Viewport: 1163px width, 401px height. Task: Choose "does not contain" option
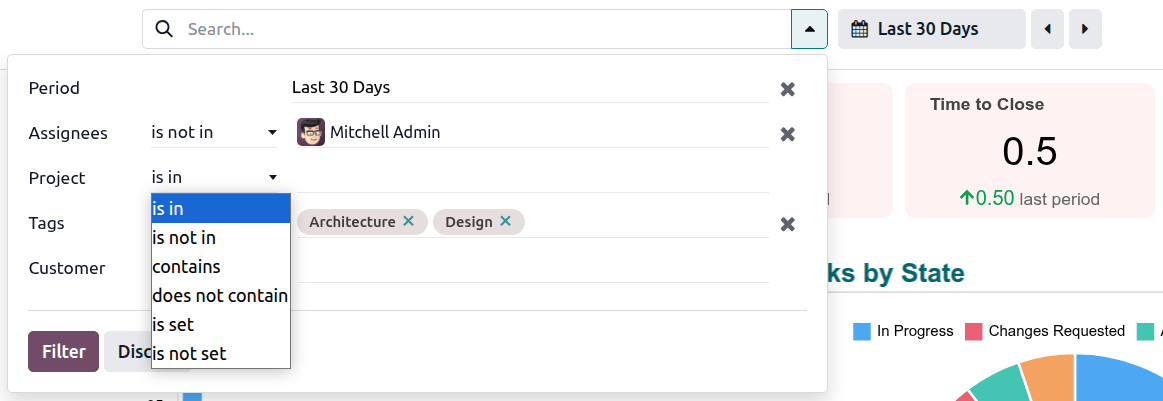[220, 296]
